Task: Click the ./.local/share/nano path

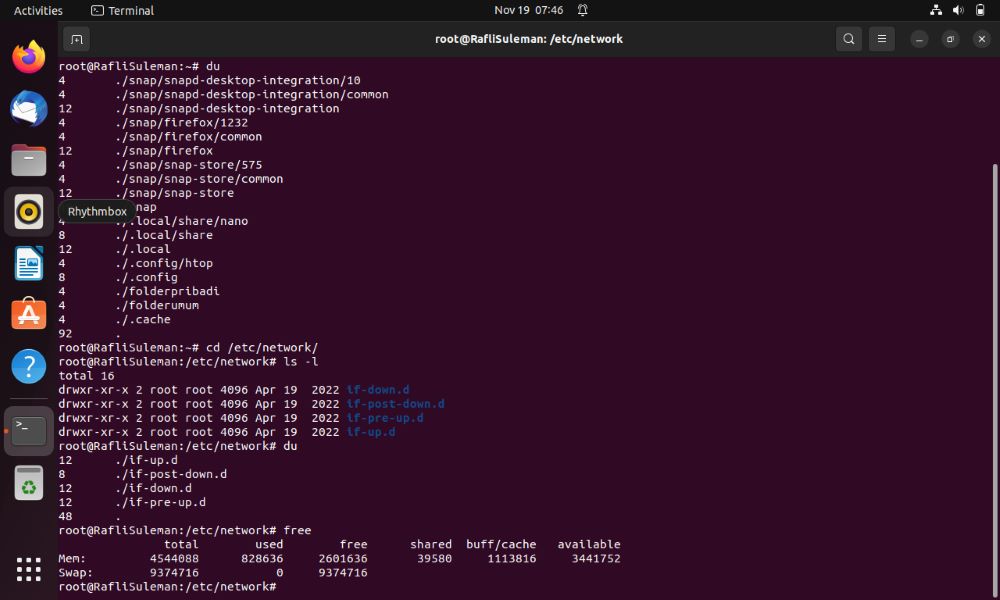Action: point(182,221)
